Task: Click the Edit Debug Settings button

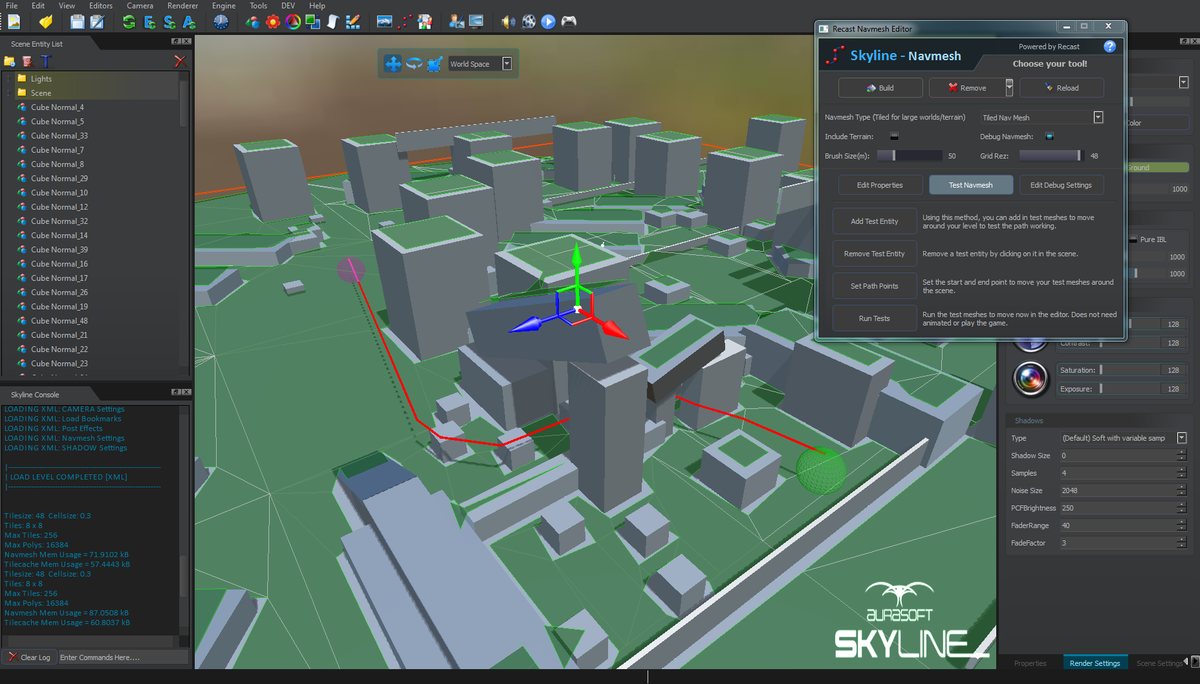Action: 1061,185
